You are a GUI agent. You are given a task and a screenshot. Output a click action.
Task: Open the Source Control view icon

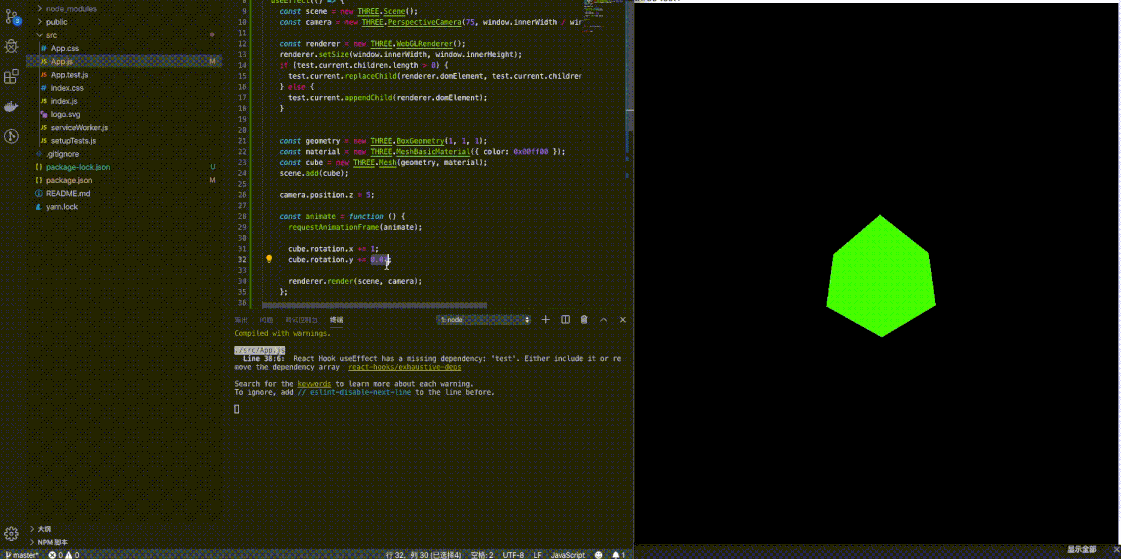coord(11,17)
